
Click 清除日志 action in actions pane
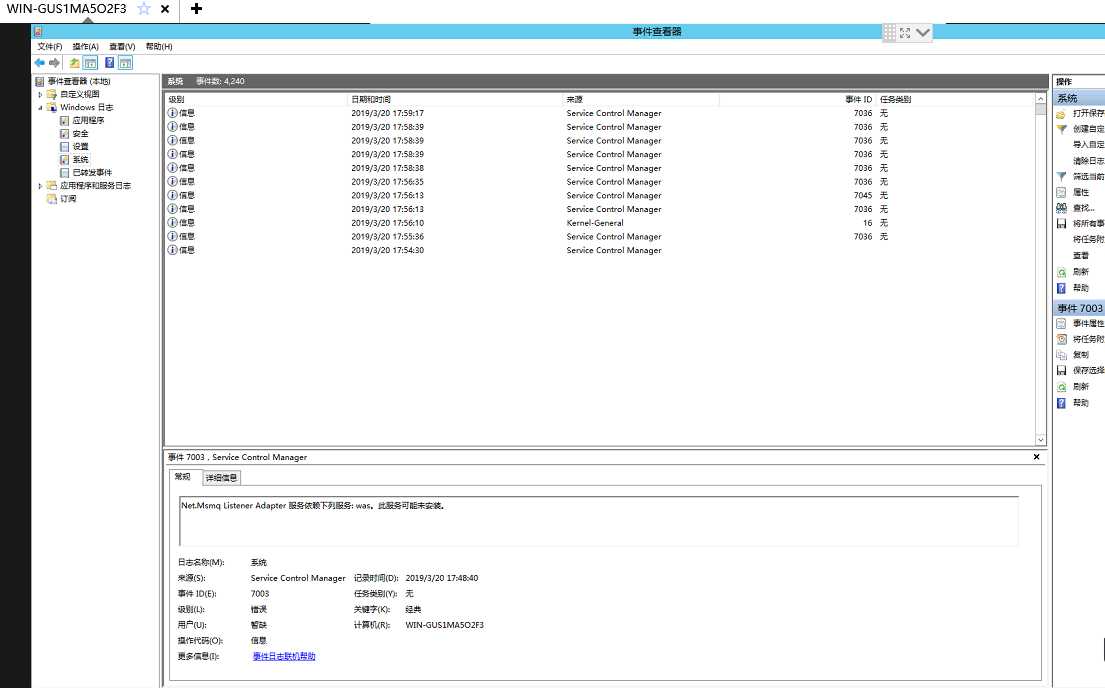pos(1088,161)
